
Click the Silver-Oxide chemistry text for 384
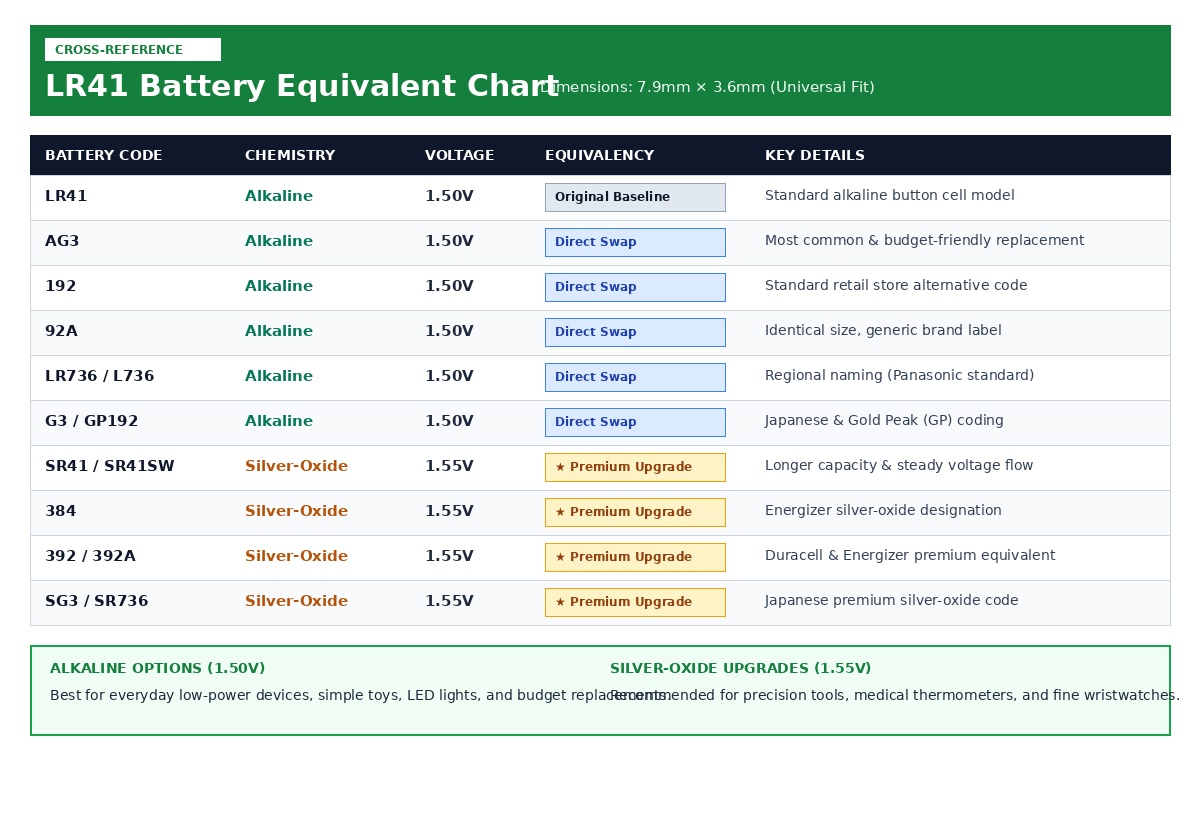point(296,512)
